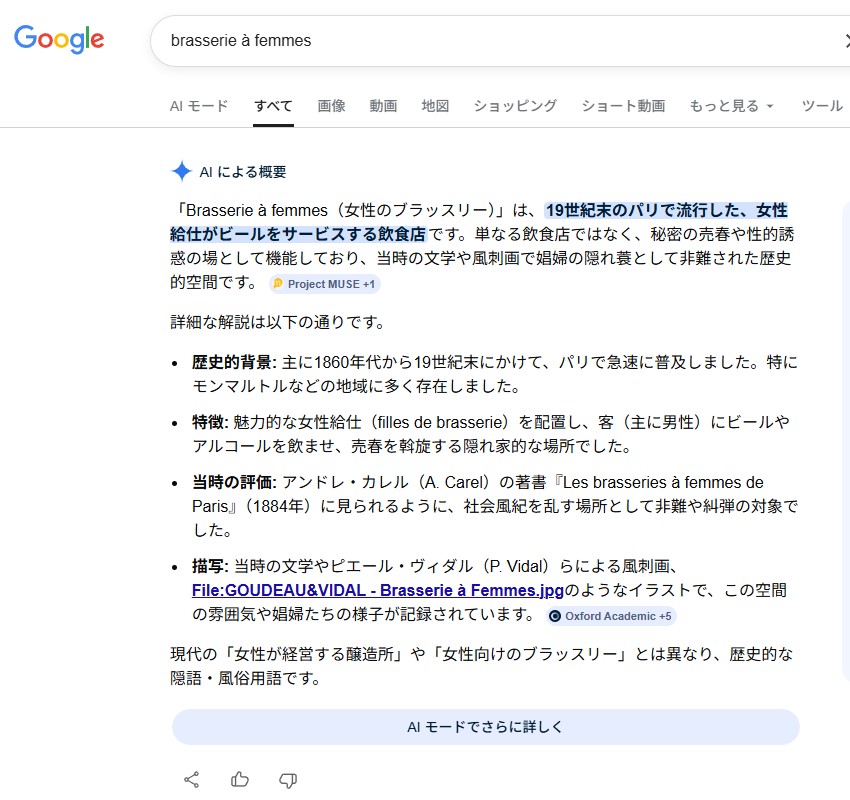Open the GOUDEAU&VIDAL Brasserie à Femmes.jpg link
Image resolution: width=850 pixels, height=800 pixels.
pos(378,590)
